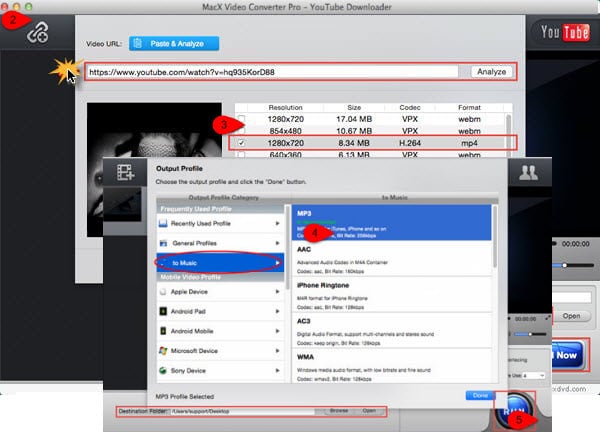This screenshot has height=432, width=600.
Task: Click the Output Profile Category scrollbar
Action: pyautogui.click(x=287, y=248)
